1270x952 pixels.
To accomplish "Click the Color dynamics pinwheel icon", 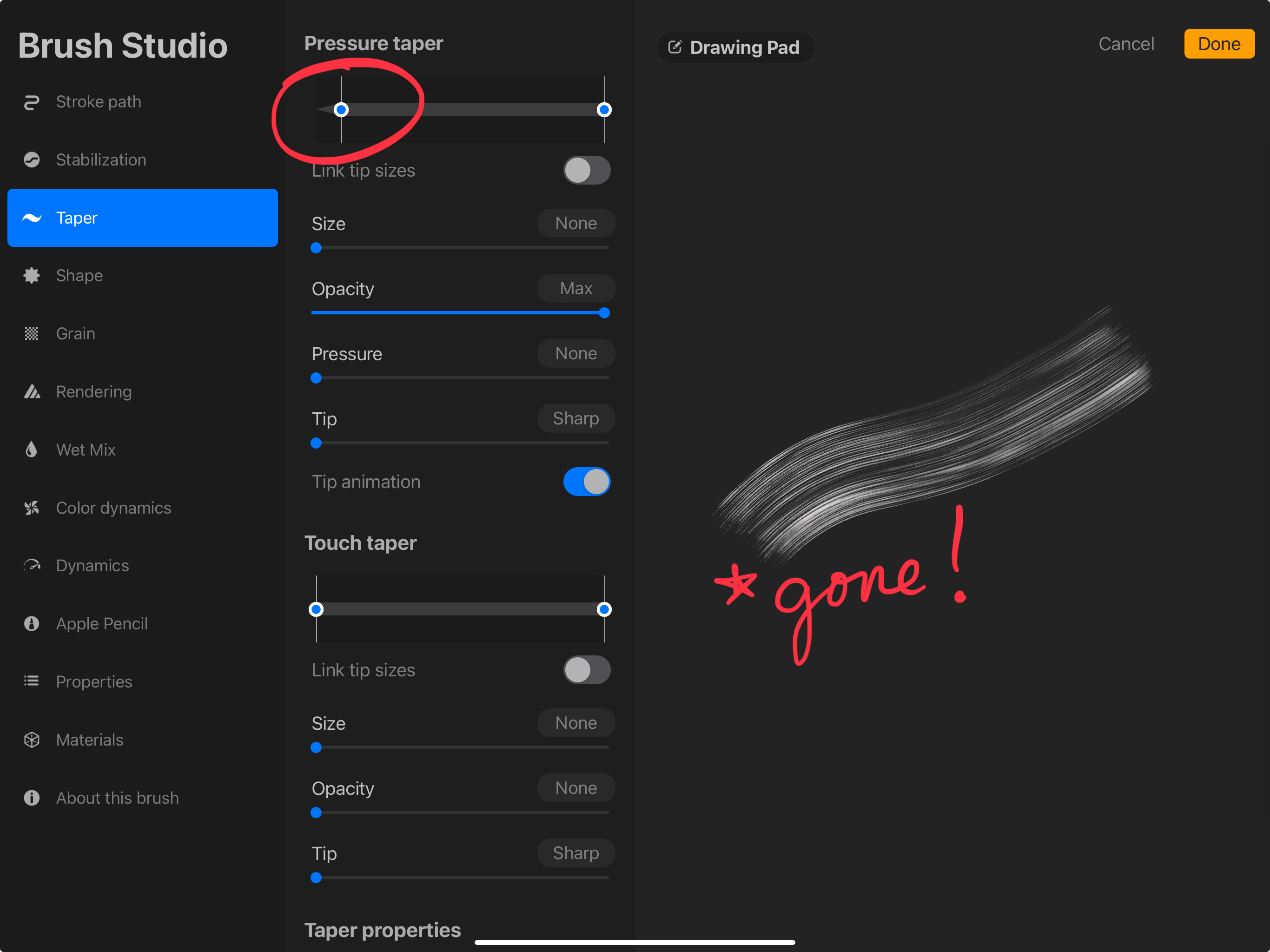I will tap(32, 508).
